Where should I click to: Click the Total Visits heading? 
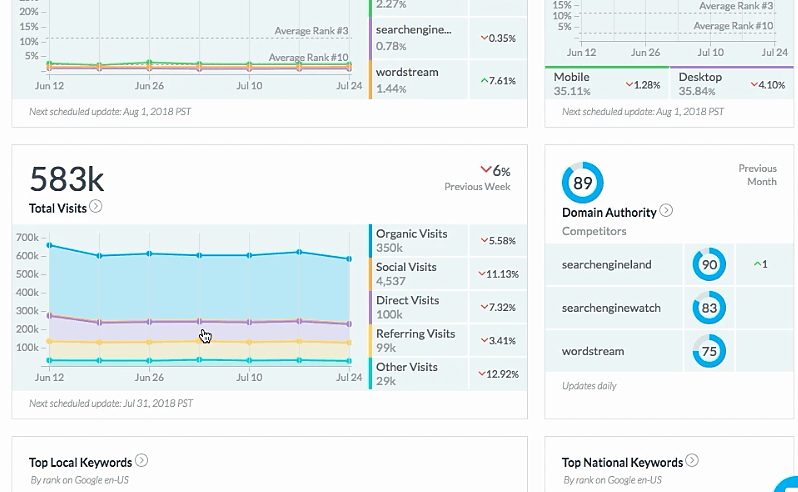point(58,208)
